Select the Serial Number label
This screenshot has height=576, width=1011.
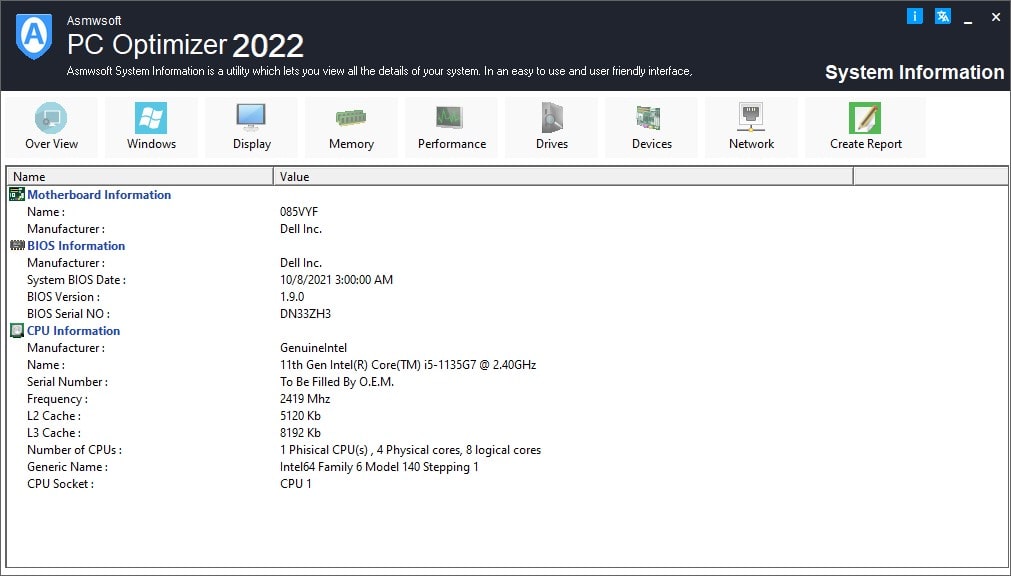coord(67,382)
